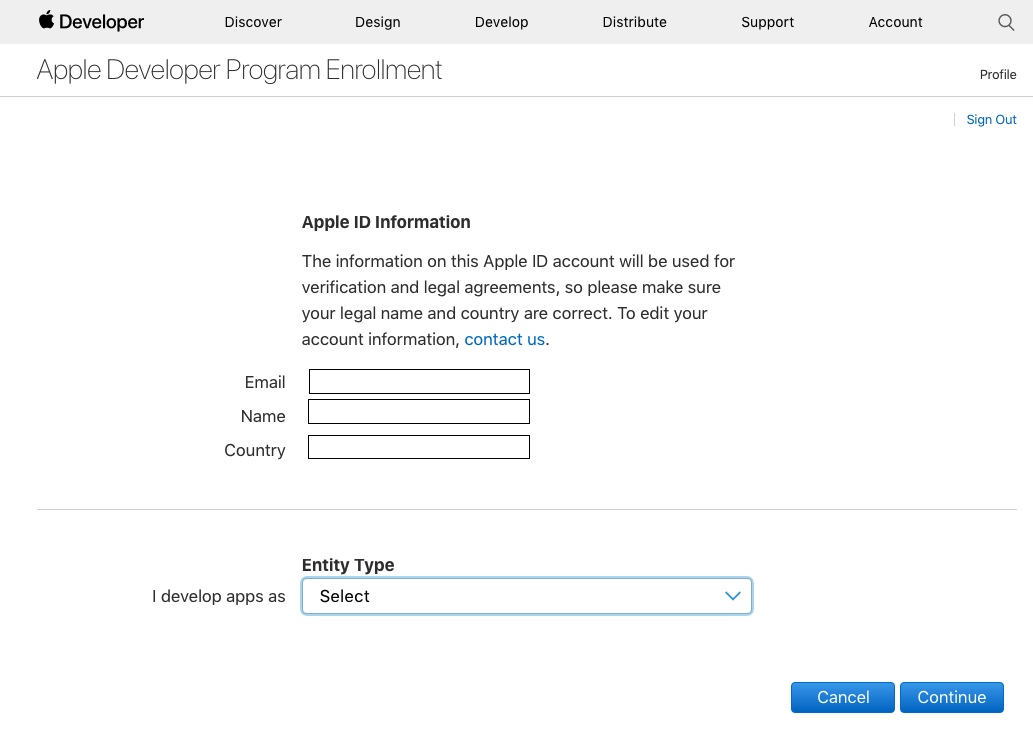Open the Discover menu

253,22
